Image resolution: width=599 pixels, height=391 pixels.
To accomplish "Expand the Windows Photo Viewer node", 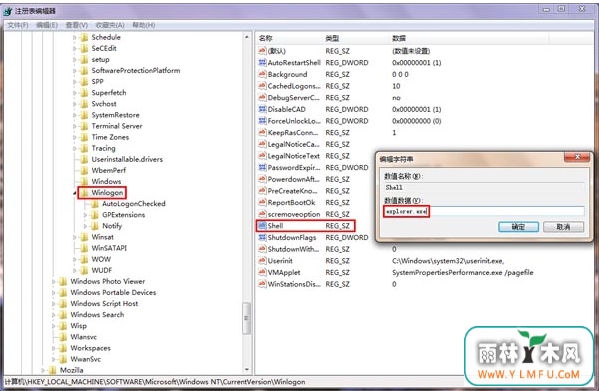I will [53, 281].
